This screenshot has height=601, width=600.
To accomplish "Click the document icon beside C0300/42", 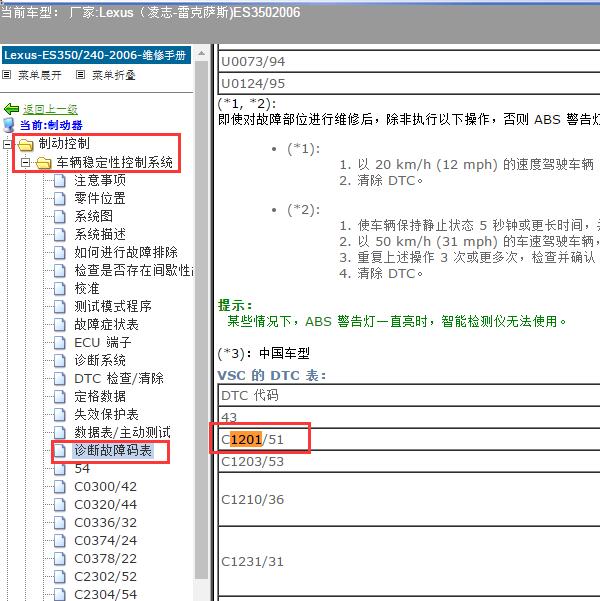I will click(59, 486).
